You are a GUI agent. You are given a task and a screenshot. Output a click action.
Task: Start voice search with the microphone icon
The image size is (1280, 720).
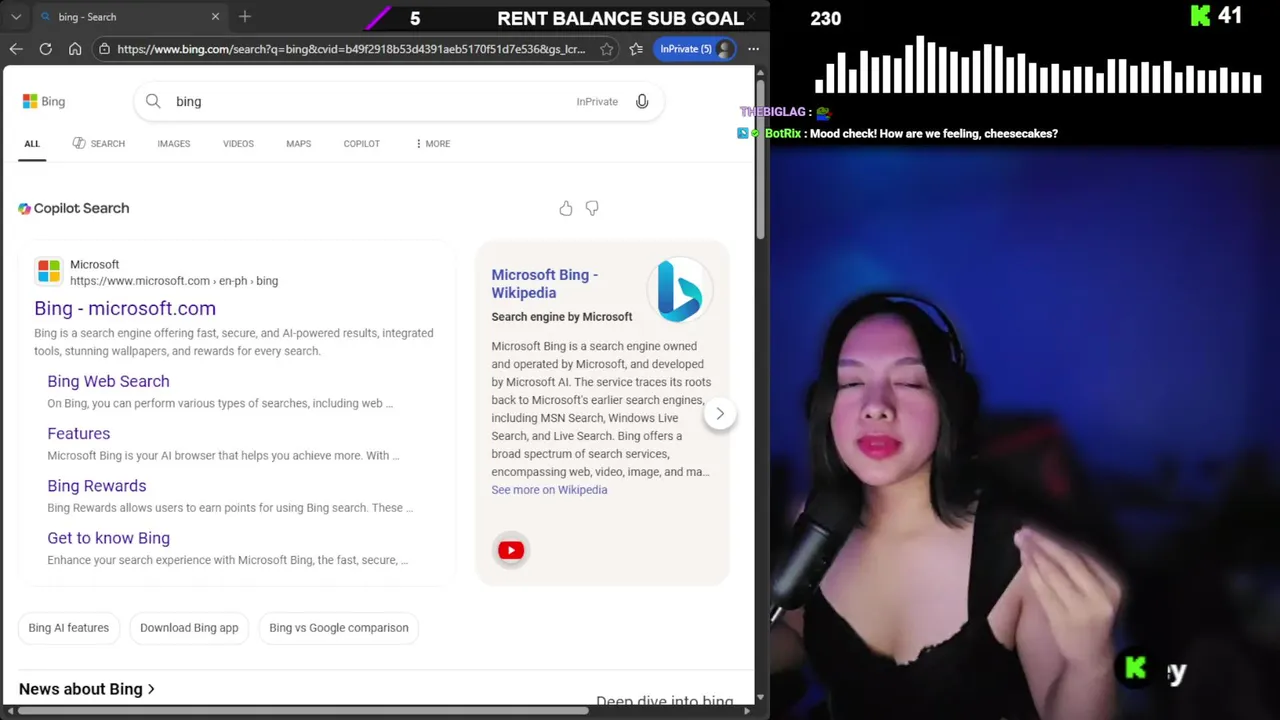(642, 101)
